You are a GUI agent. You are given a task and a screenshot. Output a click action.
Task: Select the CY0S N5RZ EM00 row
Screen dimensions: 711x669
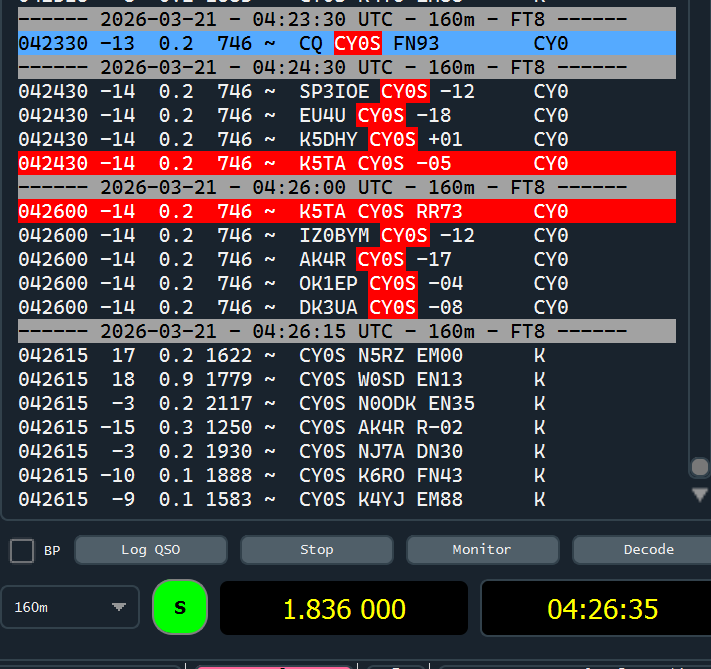[347, 356]
